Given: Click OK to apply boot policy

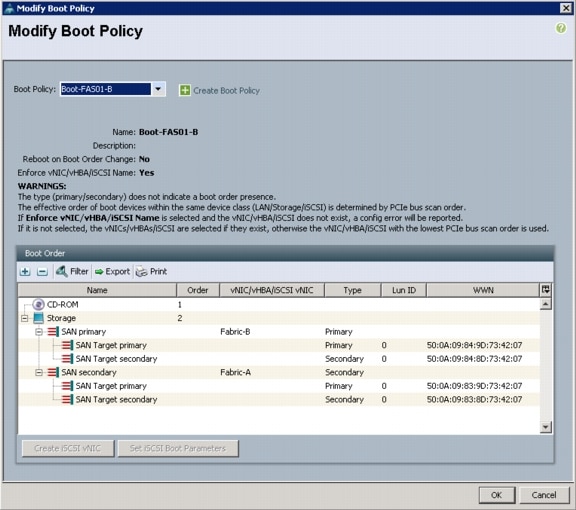Looking at the screenshot, I should point(497,495).
